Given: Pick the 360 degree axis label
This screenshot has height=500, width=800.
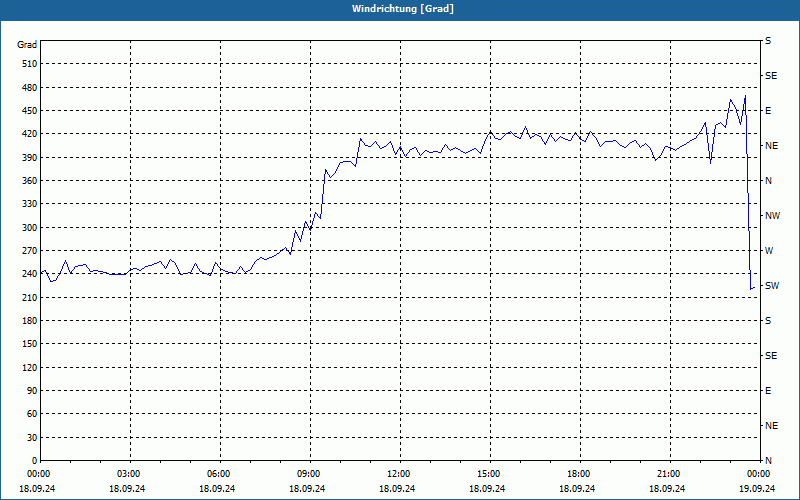Looking at the screenshot, I should click(x=30, y=181).
